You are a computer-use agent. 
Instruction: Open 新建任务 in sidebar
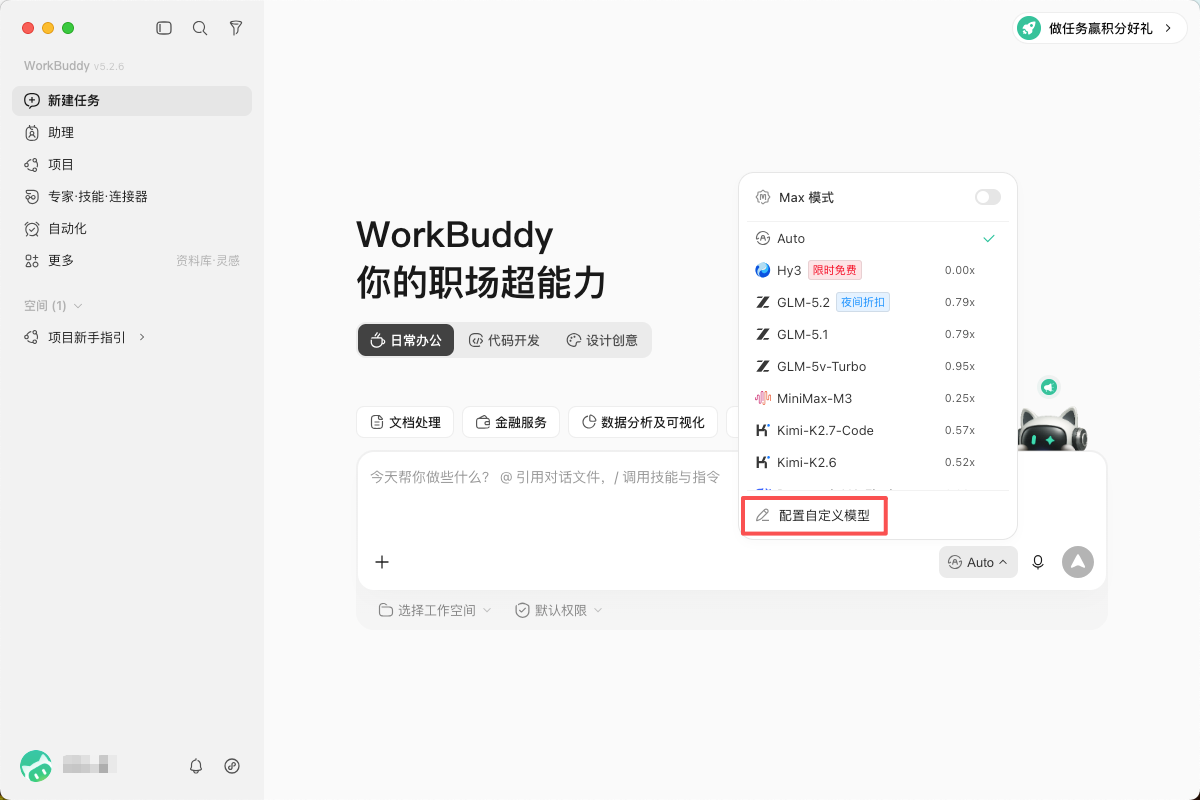(132, 101)
